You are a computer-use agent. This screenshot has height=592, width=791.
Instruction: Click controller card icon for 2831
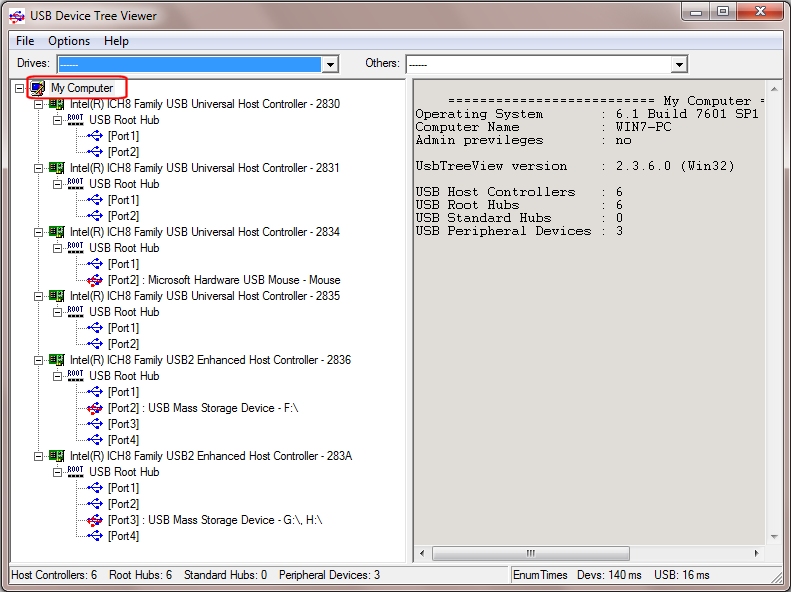pos(56,168)
